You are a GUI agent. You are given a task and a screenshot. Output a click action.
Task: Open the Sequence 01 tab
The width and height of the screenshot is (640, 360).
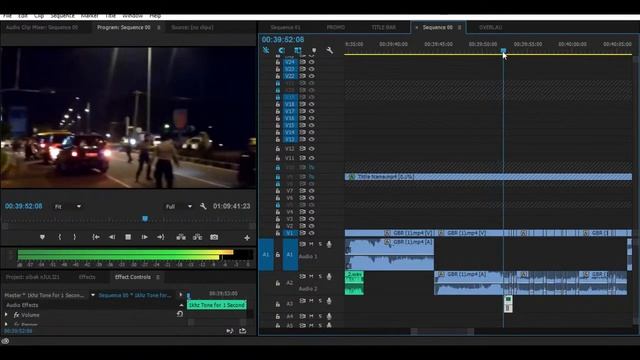click(x=285, y=27)
